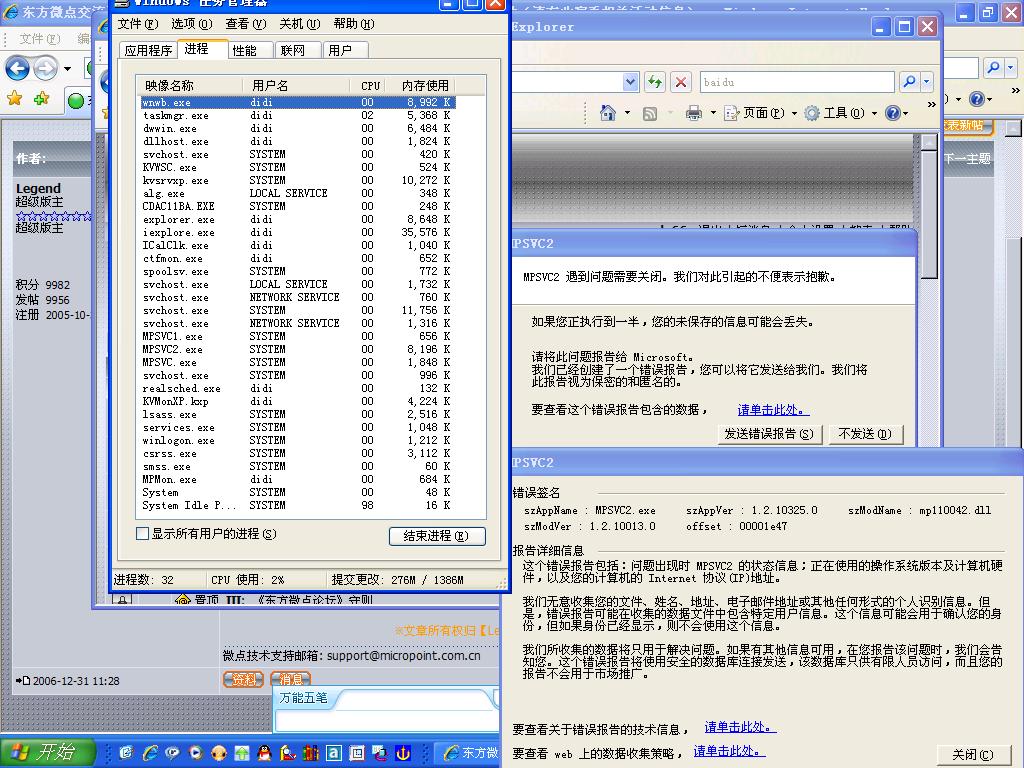
Task: Open the IE Favorites Center star
Action: 14,99
